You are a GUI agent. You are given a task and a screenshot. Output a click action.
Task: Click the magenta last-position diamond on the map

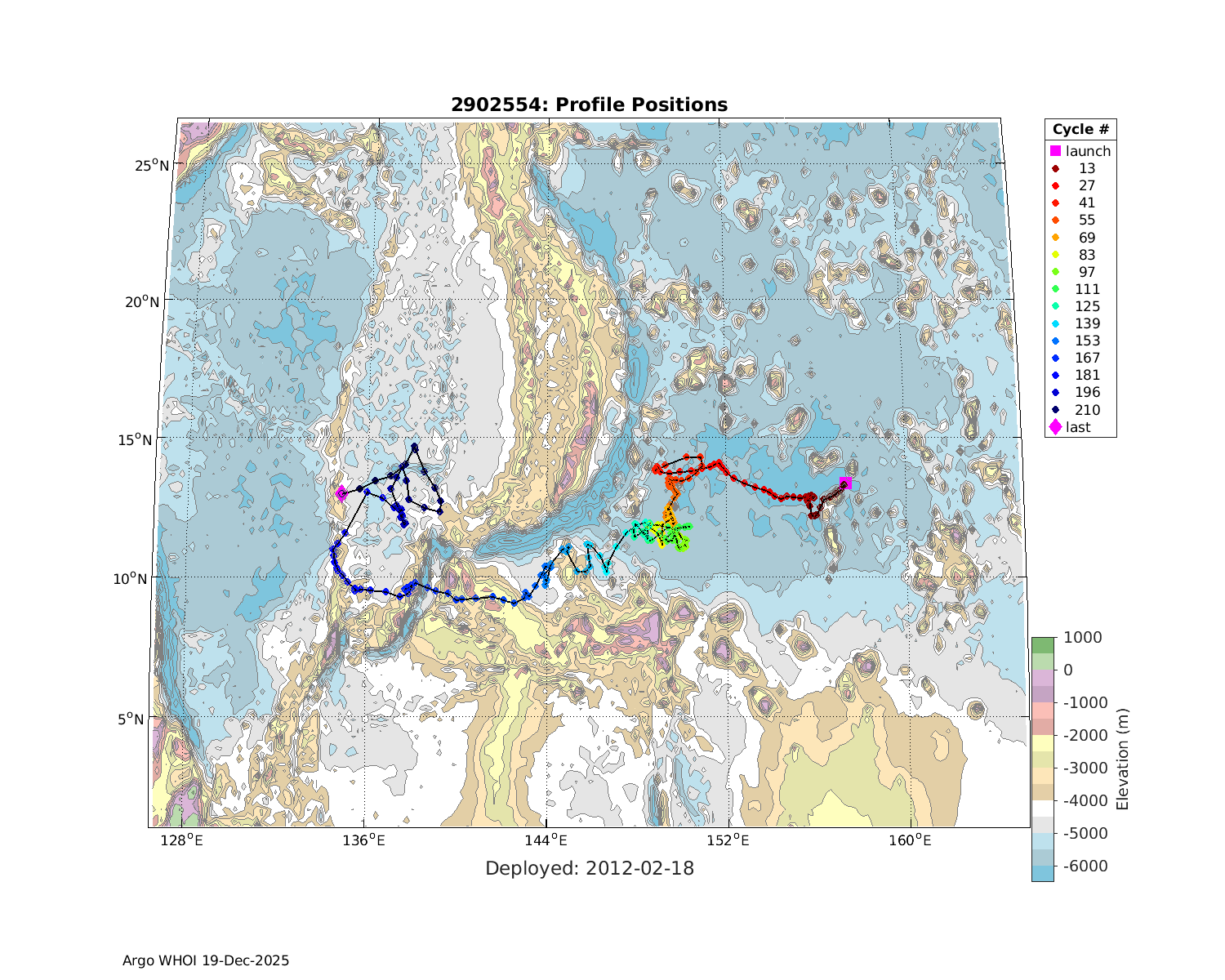(x=341, y=492)
